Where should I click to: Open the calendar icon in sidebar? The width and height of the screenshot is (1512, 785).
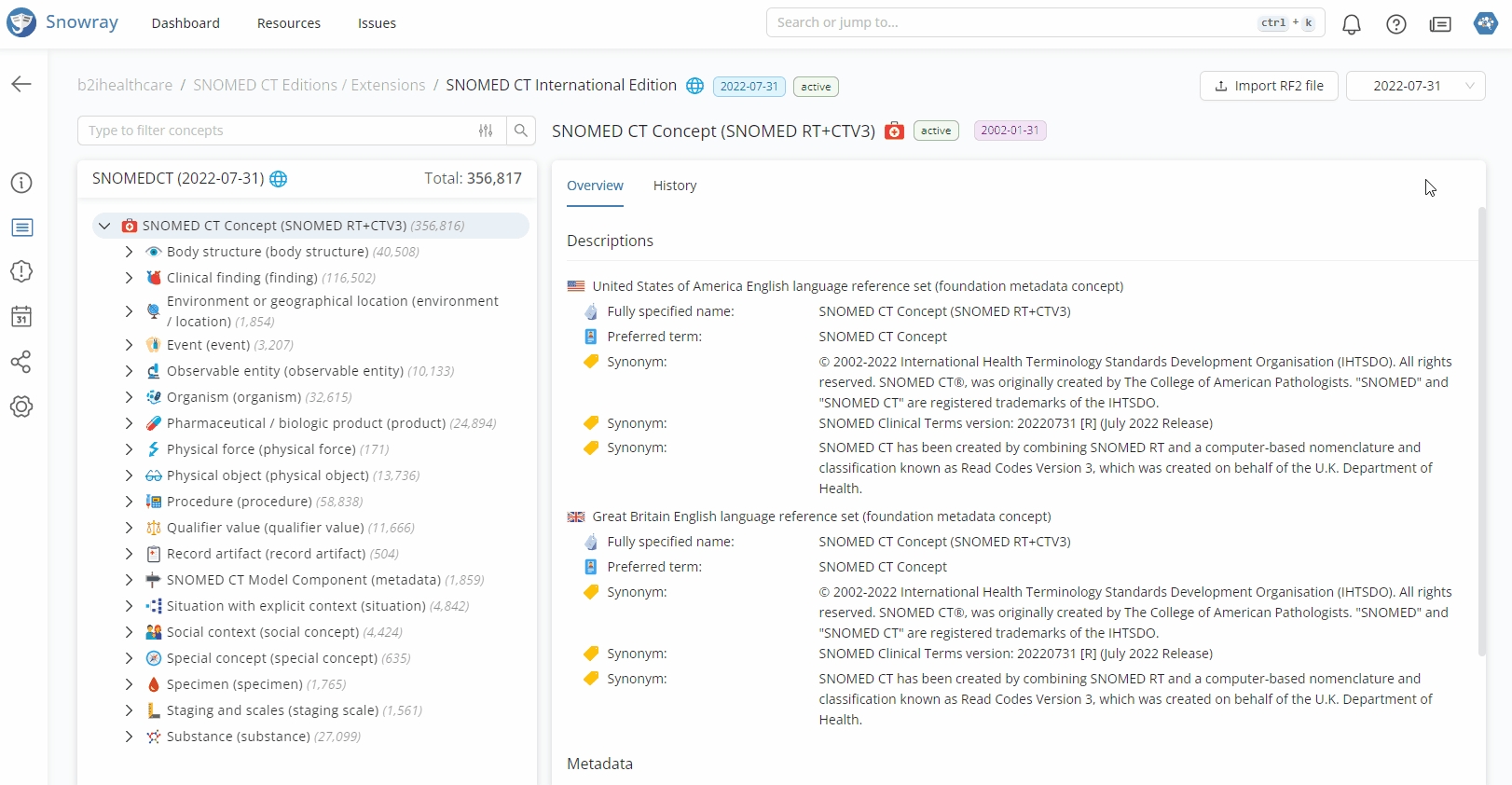(21, 317)
